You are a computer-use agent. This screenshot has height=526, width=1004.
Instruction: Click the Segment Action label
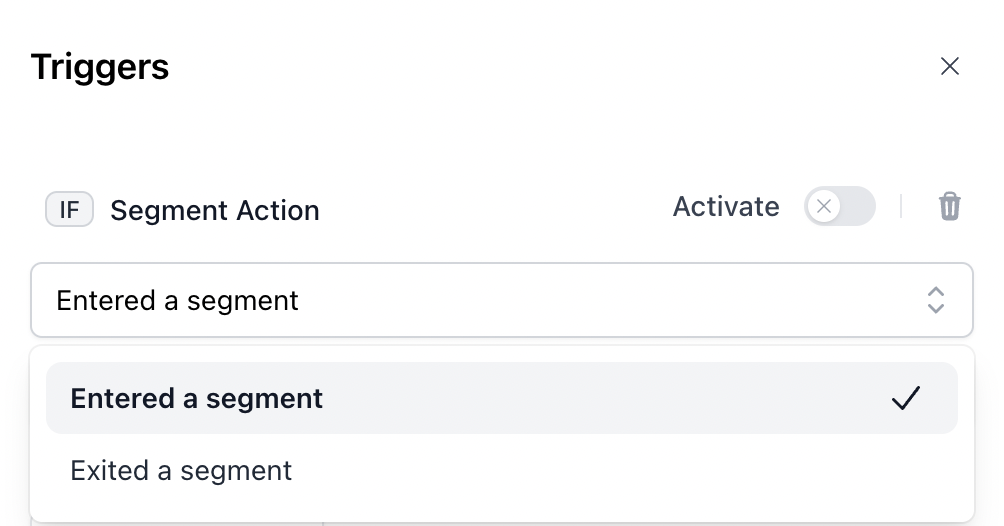[x=215, y=210]
